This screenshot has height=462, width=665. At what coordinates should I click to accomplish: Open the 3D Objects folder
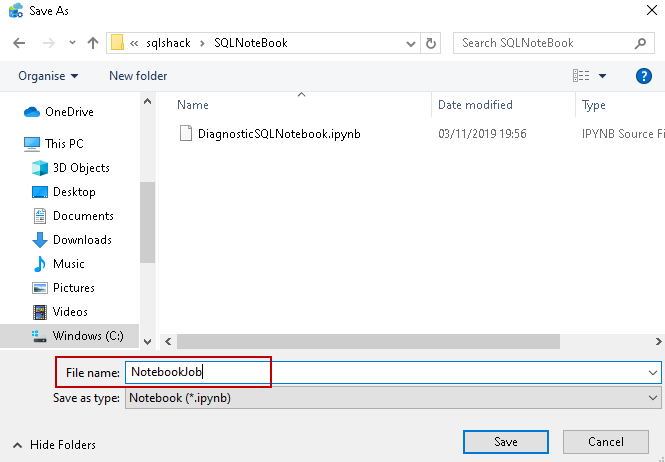point(81,168)
